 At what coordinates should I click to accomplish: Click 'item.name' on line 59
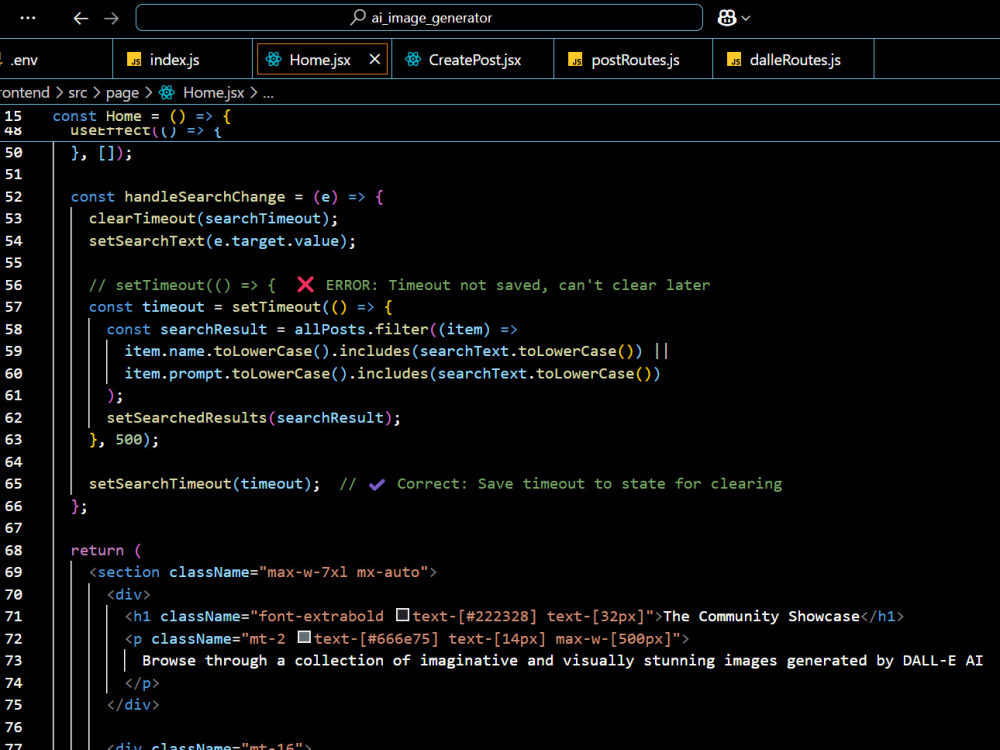coord(165,351)
